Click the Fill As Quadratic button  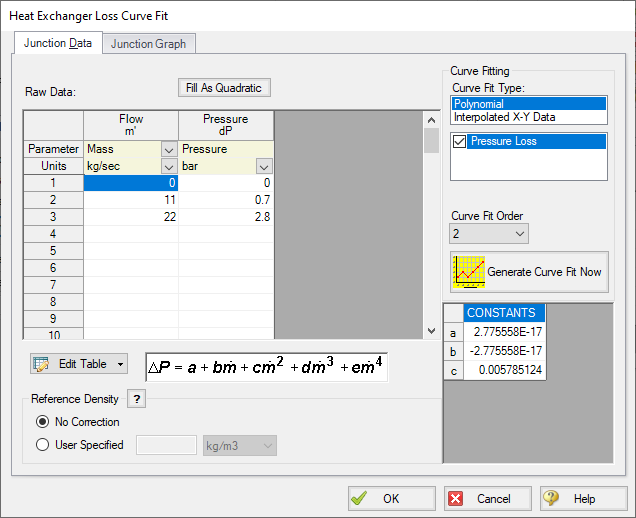tap(224, 88)
